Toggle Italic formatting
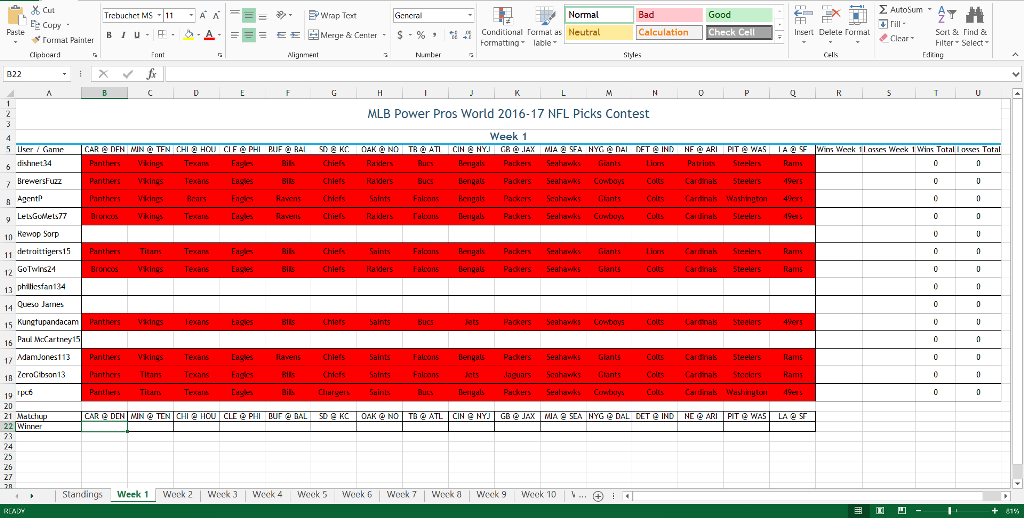Screen dimensions: 1024x518 [123, 35]
